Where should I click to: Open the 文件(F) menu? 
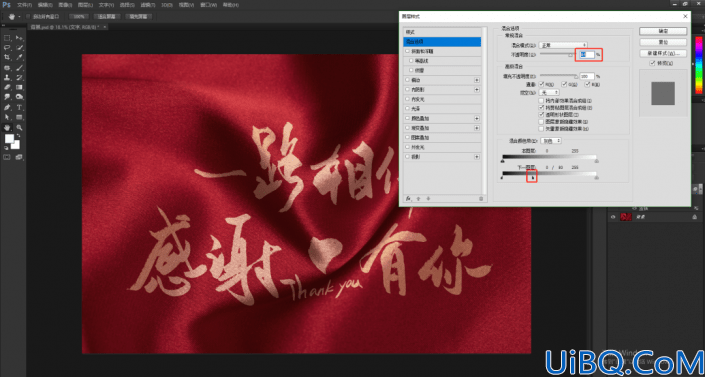pyautogui.click(x=24, y=5)
